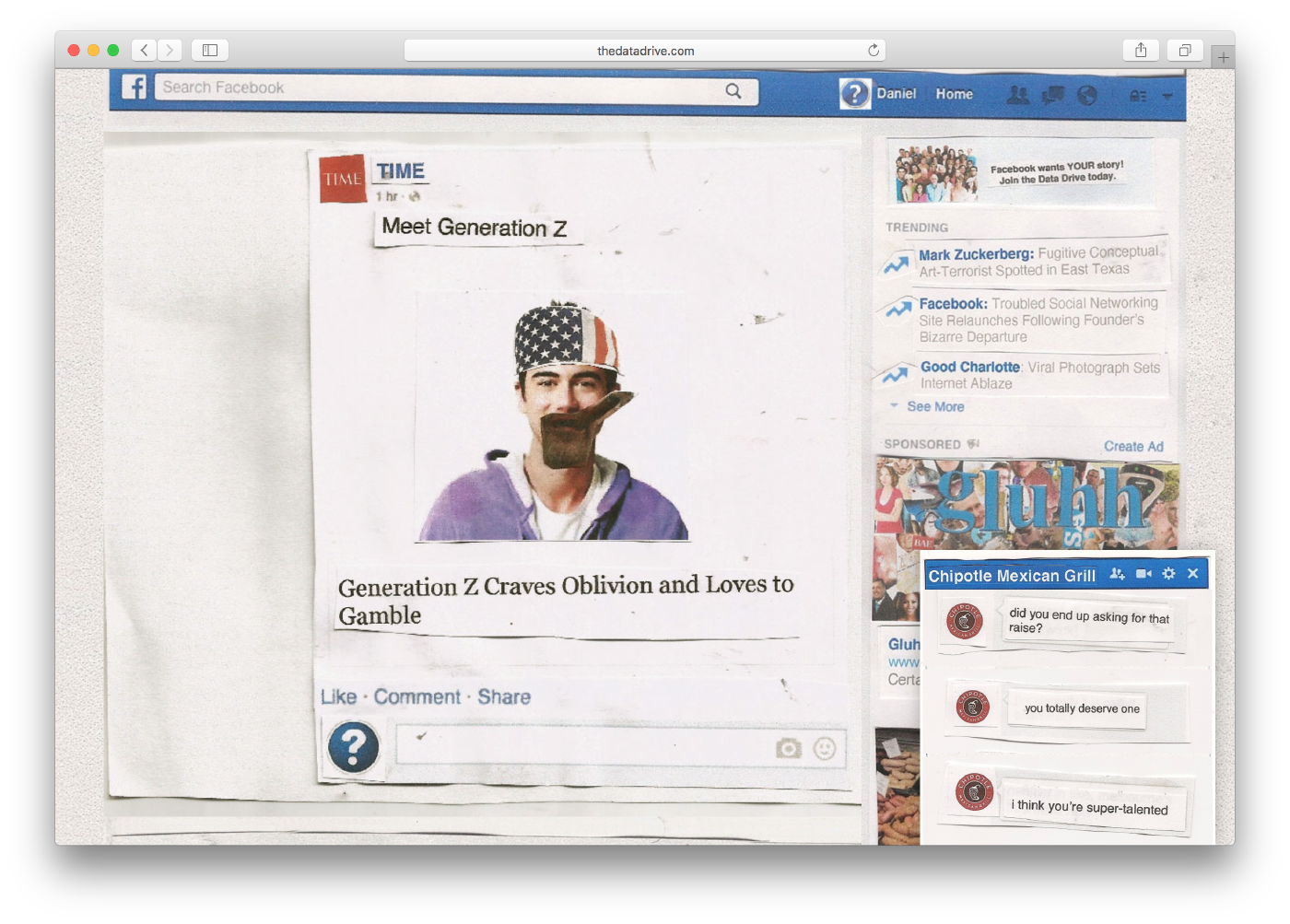Close the Chipotle Mexican Grill chat

(1192, 573)
